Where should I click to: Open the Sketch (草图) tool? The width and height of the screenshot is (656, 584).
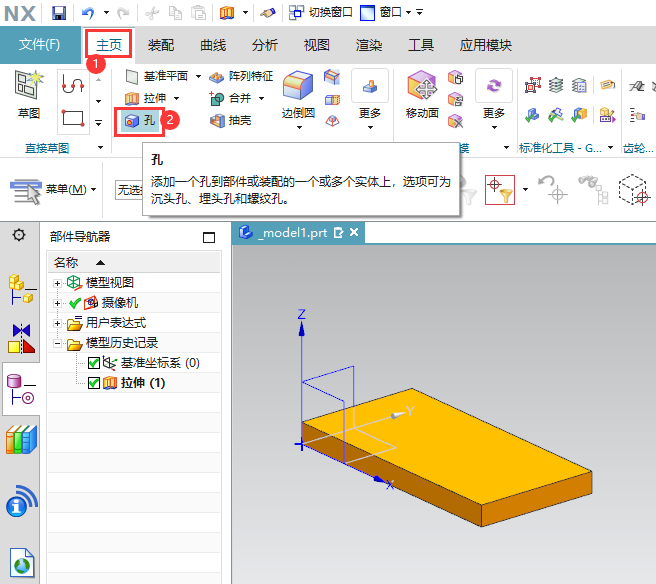pos(28,95)
